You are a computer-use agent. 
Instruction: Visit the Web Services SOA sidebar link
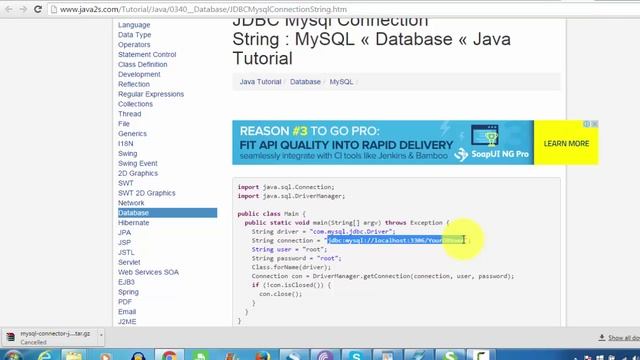[149, 272]
